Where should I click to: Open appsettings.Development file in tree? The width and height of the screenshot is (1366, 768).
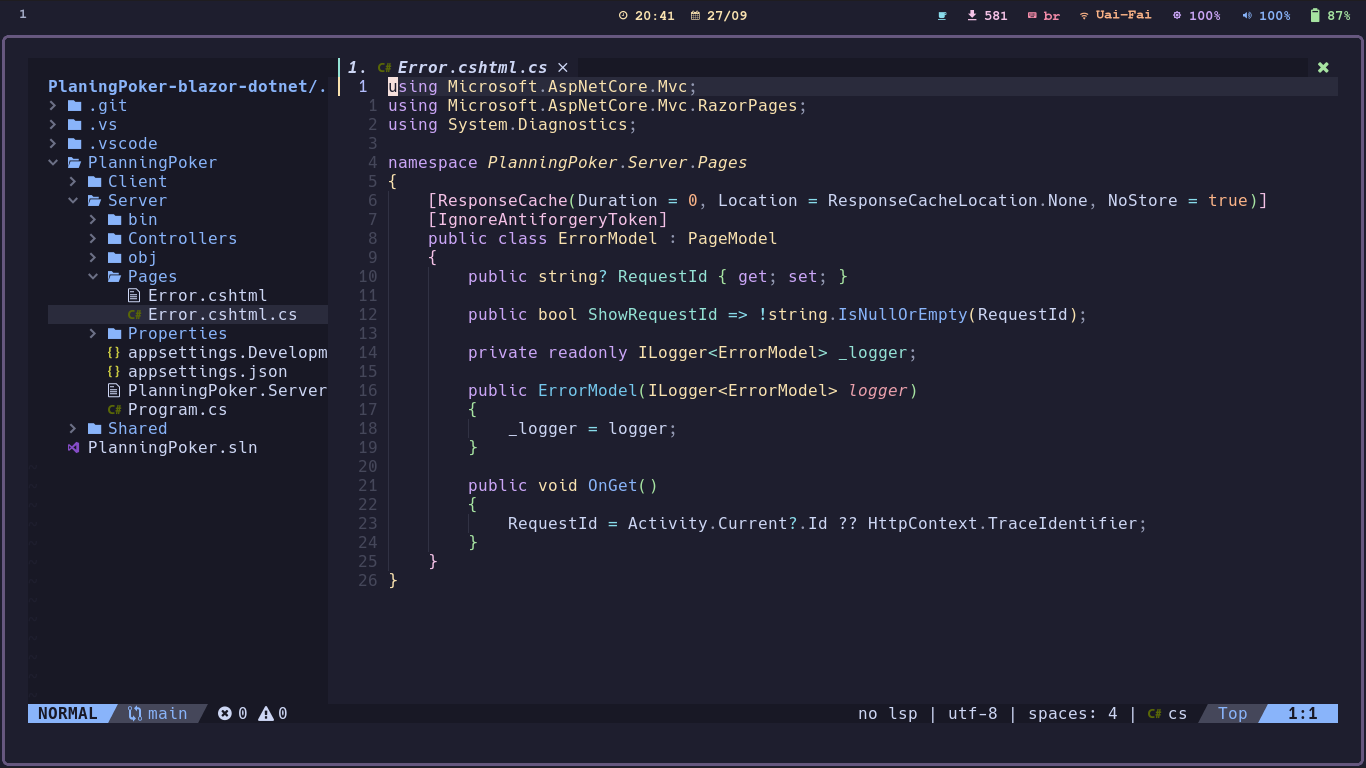[x=227, y=353]
